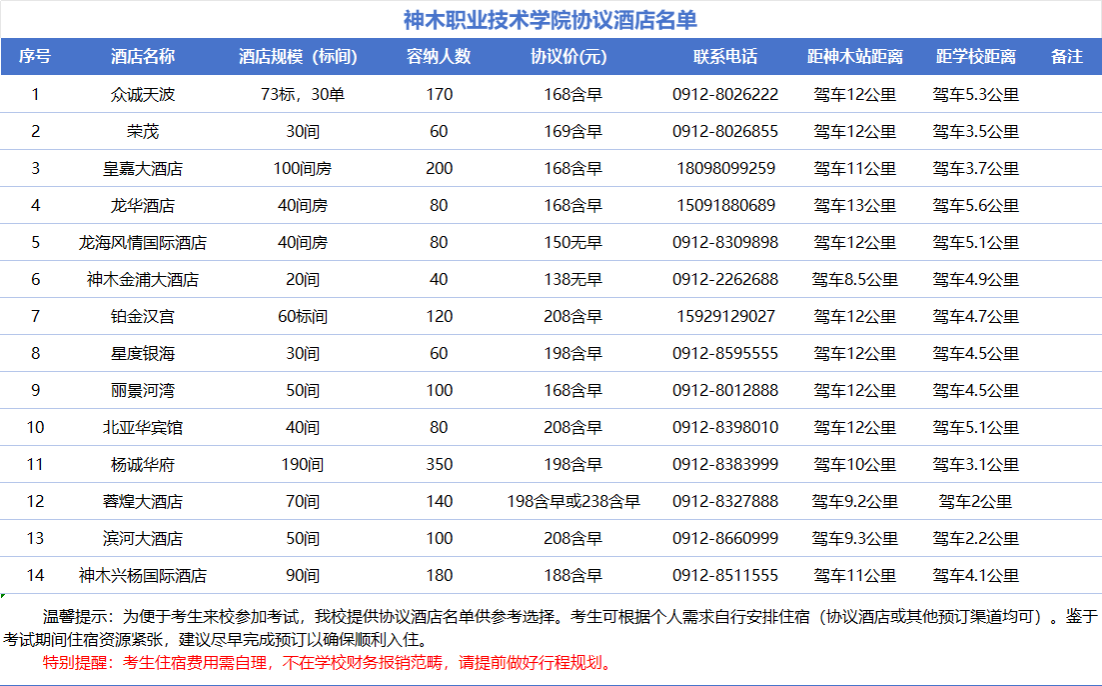Click the 驾车2公里 school distance cell
The width and height of the screenshot is (1102, 686).
click(975, 502)
